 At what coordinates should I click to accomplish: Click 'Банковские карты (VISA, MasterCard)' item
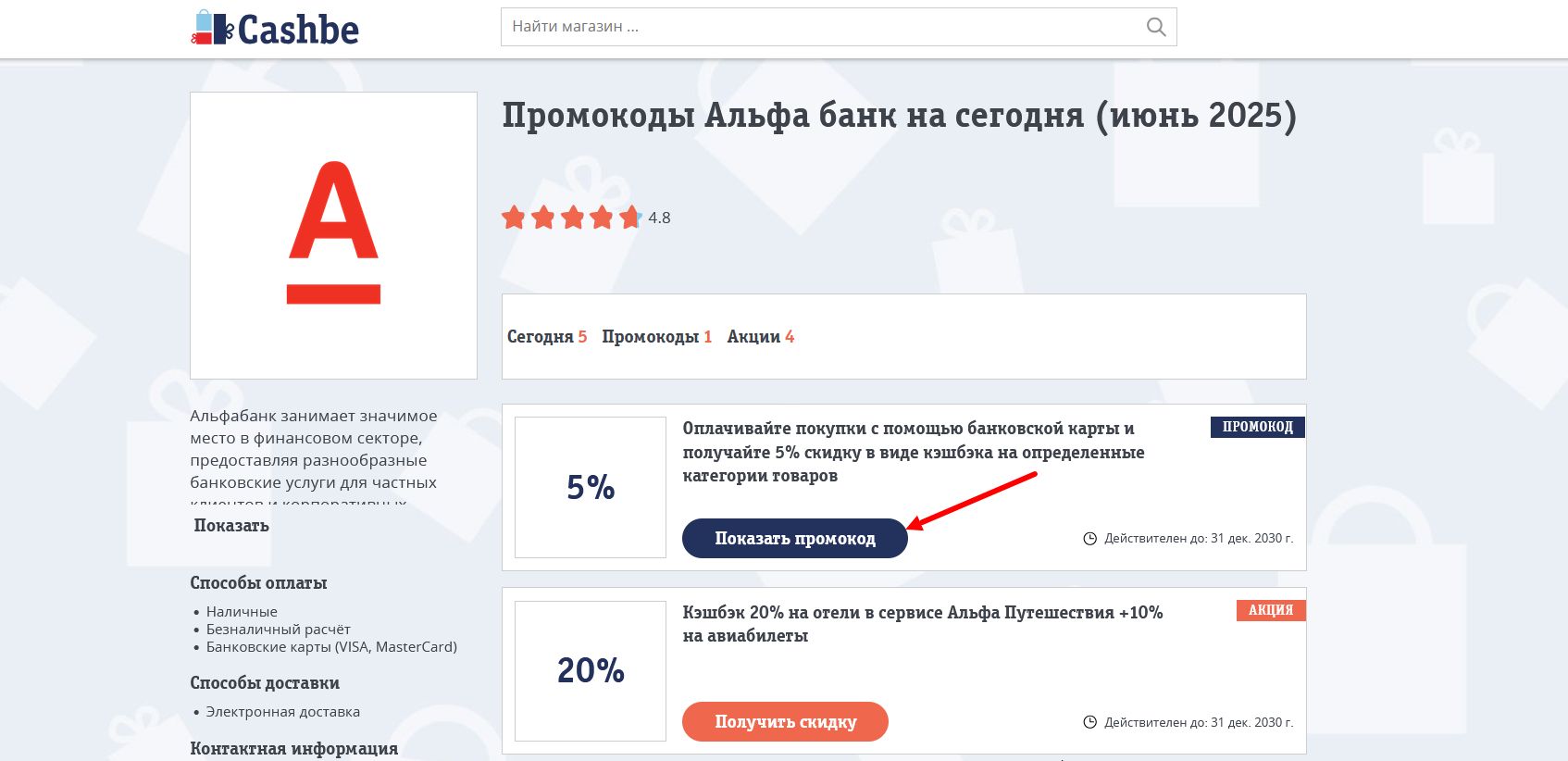(331, 647)
